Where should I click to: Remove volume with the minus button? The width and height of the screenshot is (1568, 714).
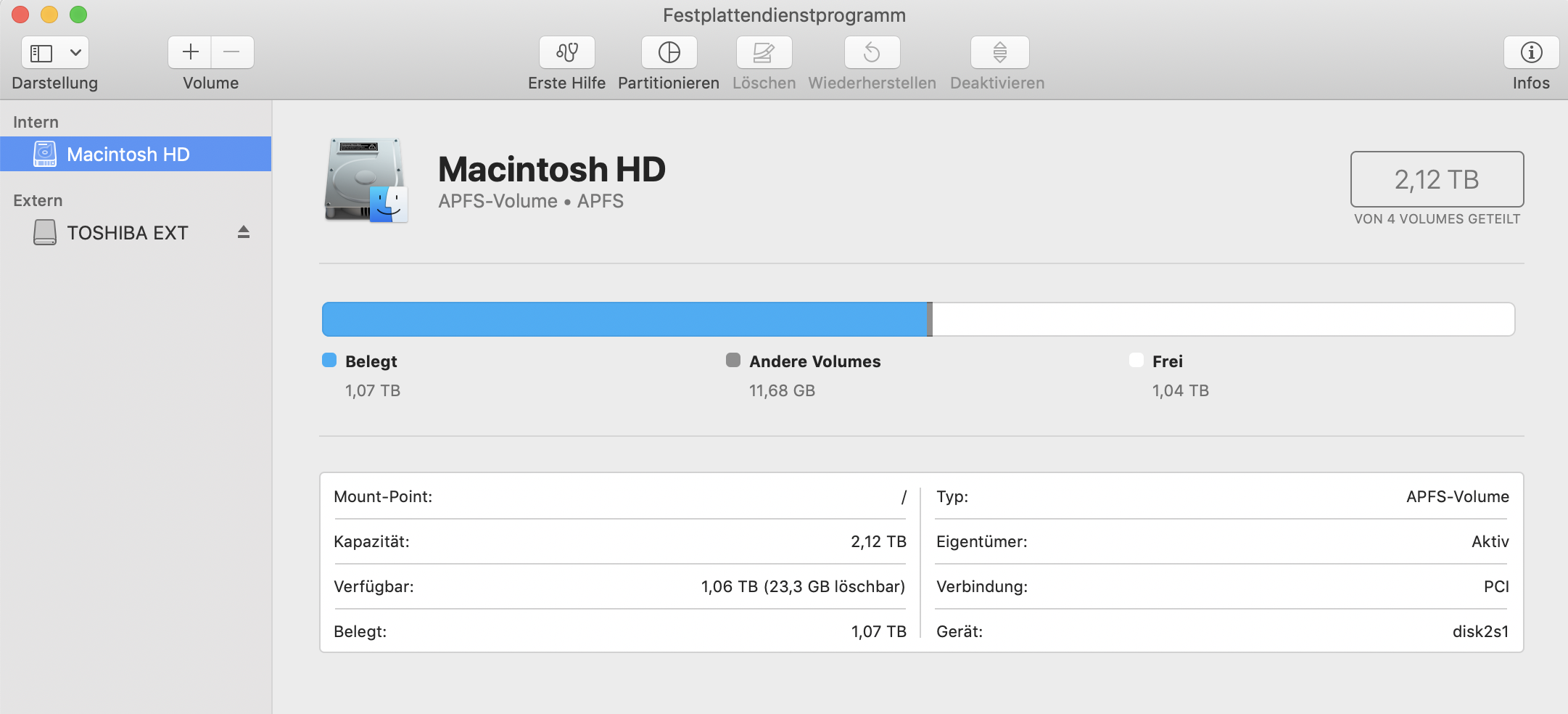pyautogui.click(x=232, y=52)
